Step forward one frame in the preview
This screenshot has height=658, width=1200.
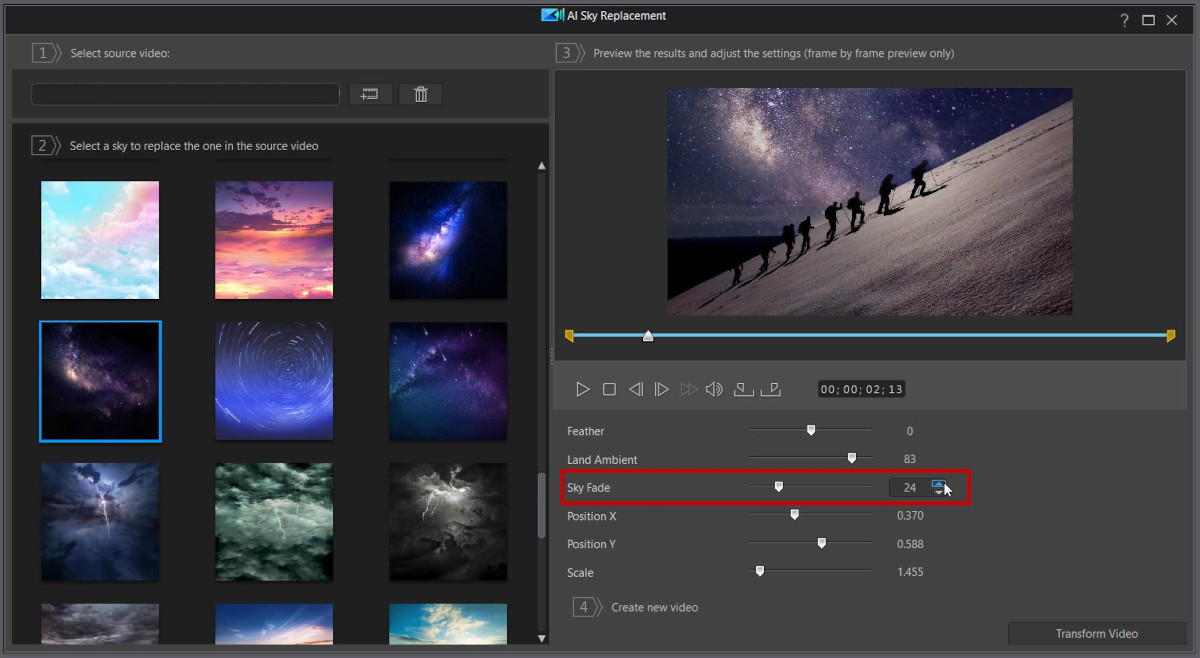pos(662,388)
